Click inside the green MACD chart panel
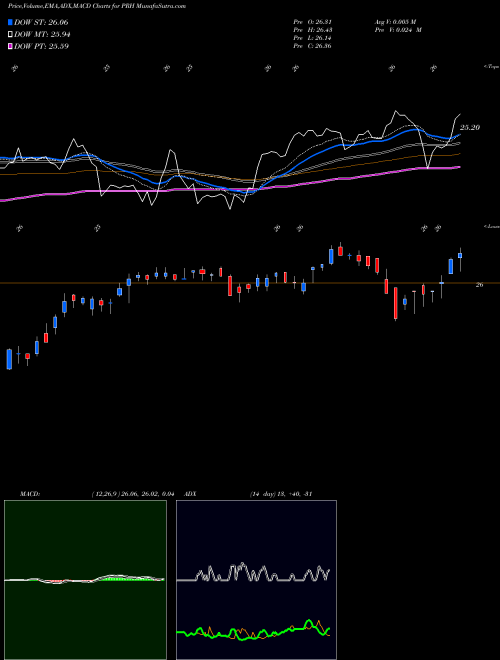This screenshot has width=500, height=660. coord(85,580)
